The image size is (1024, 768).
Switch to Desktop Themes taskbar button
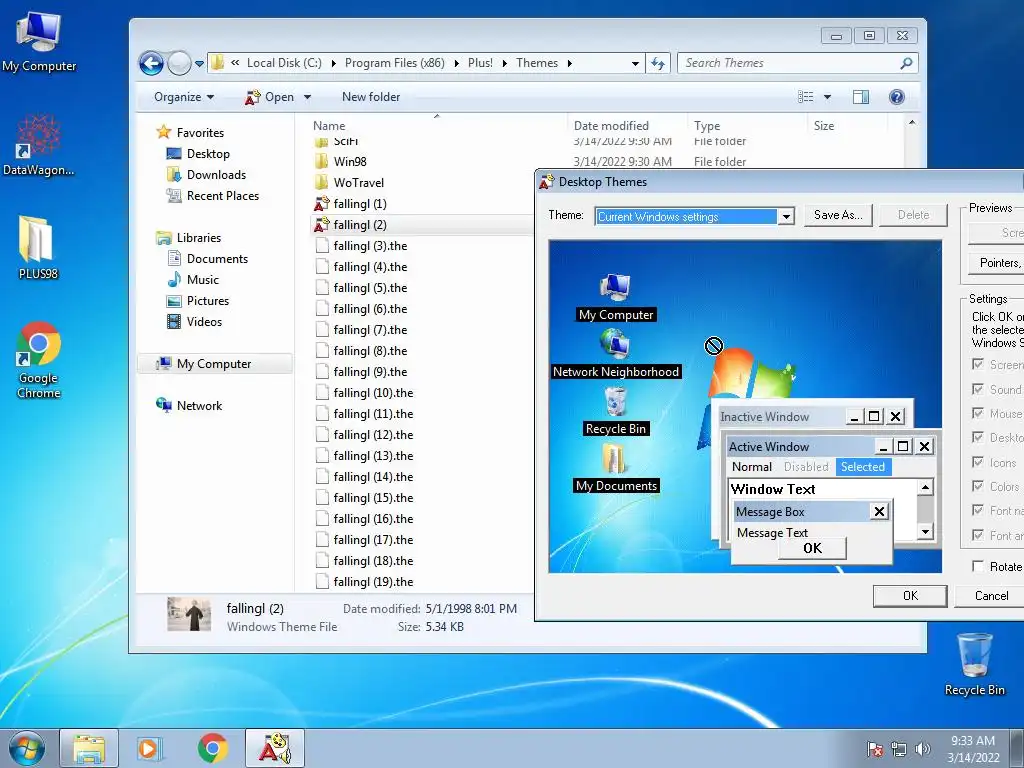tap(275, 748)
